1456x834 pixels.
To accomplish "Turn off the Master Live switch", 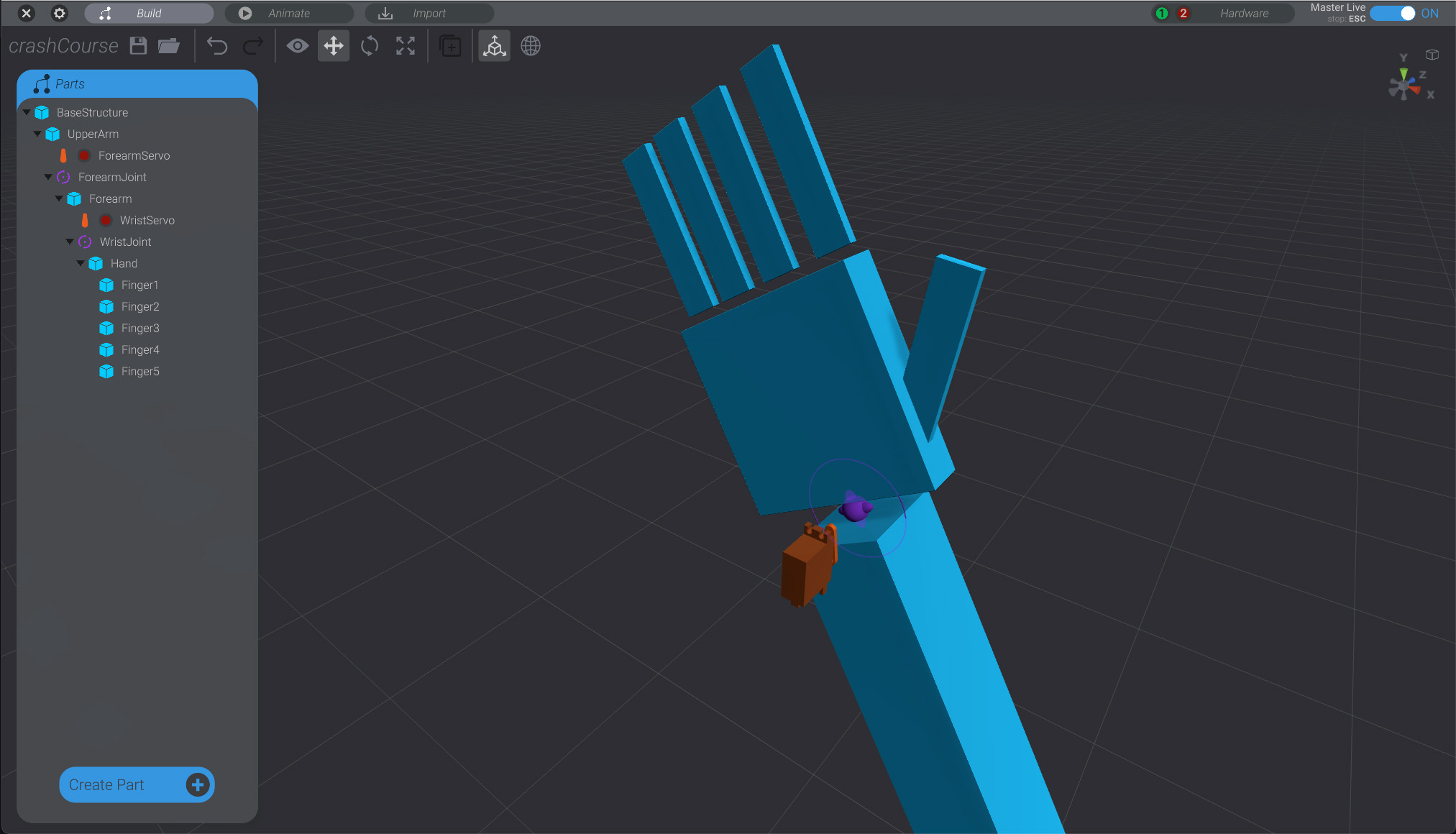I will tap(1392, 13).
